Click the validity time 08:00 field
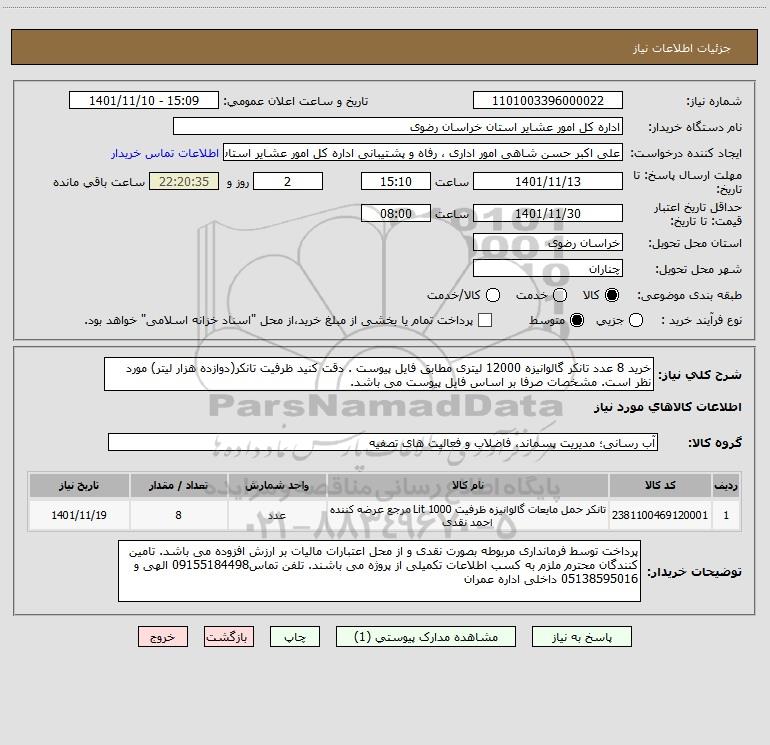 [x=396, y=213]
